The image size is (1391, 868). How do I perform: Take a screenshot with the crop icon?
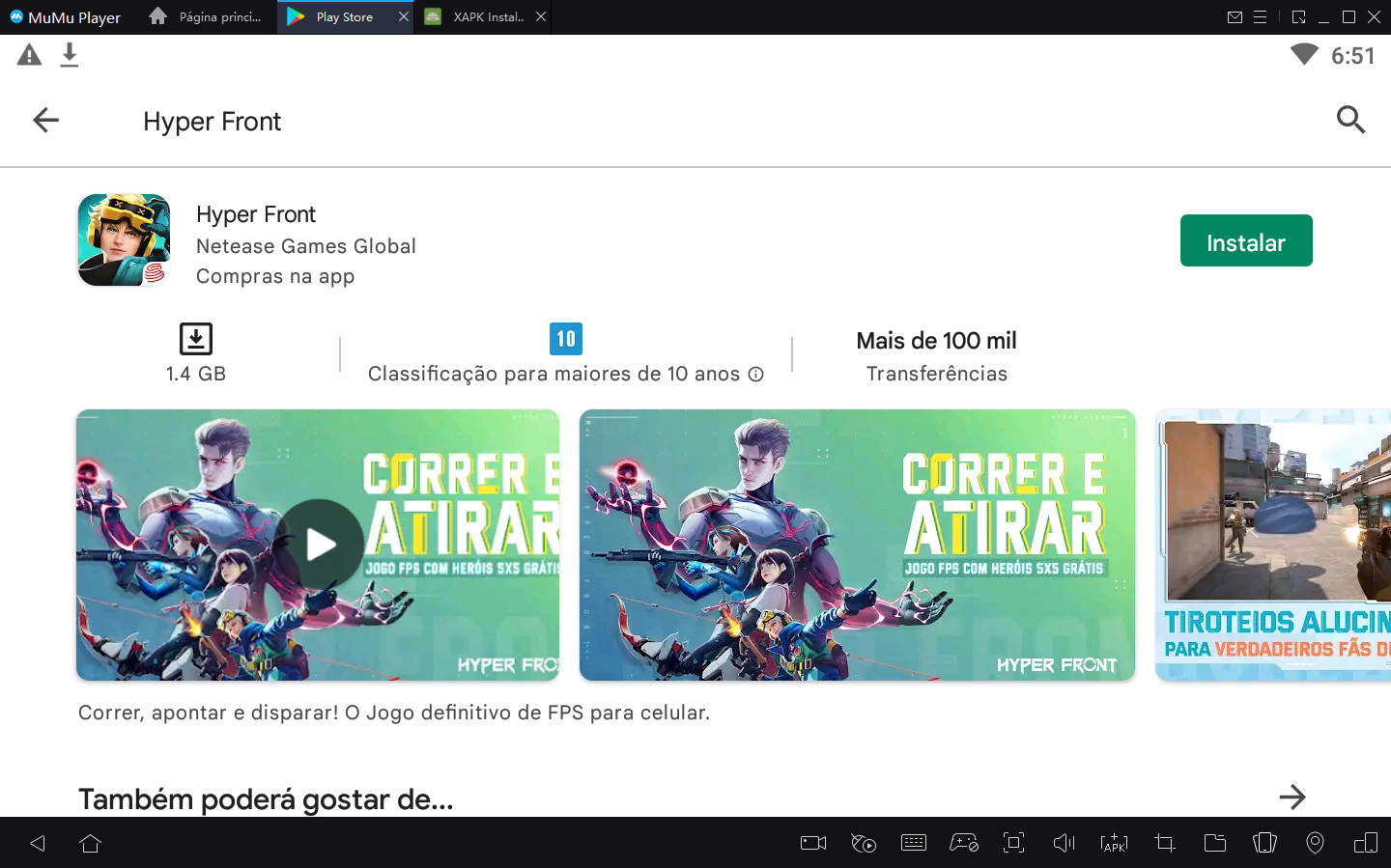pos(1164,843)
